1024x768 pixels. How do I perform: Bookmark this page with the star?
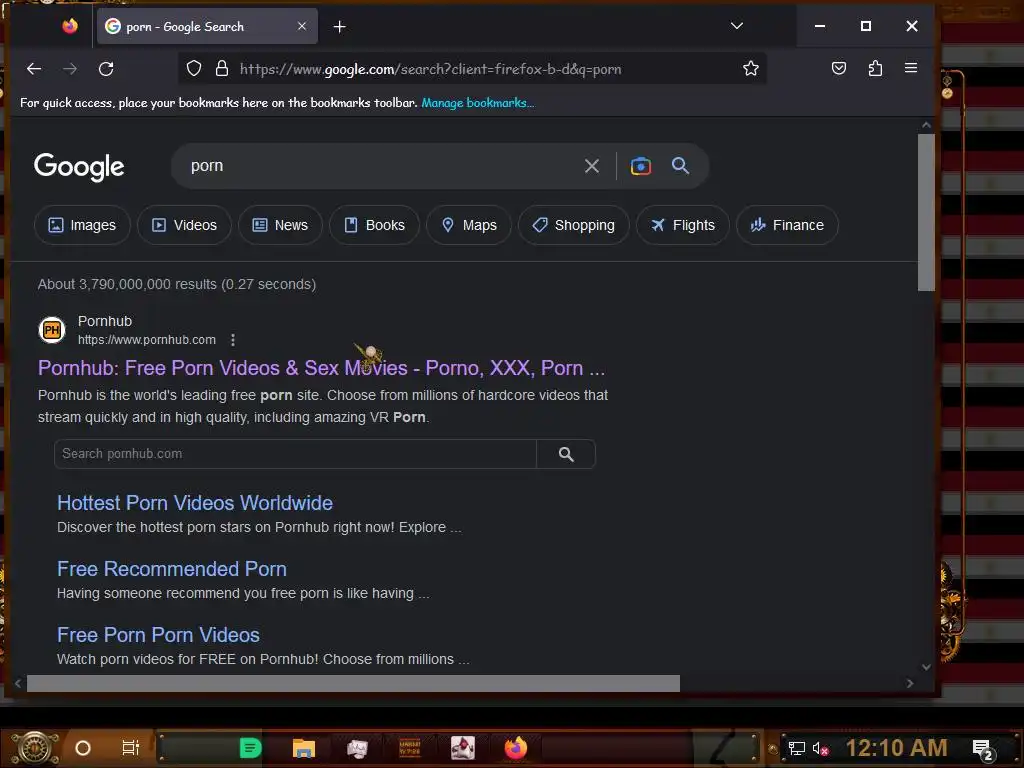pyautogui.click(x=750, y=69)
